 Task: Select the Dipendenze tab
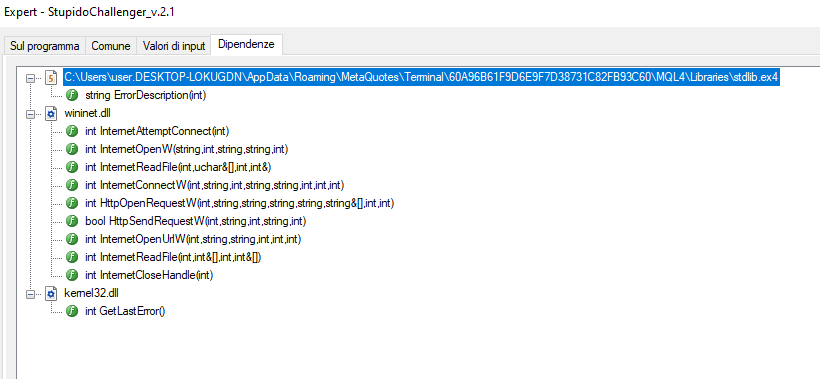246,44
